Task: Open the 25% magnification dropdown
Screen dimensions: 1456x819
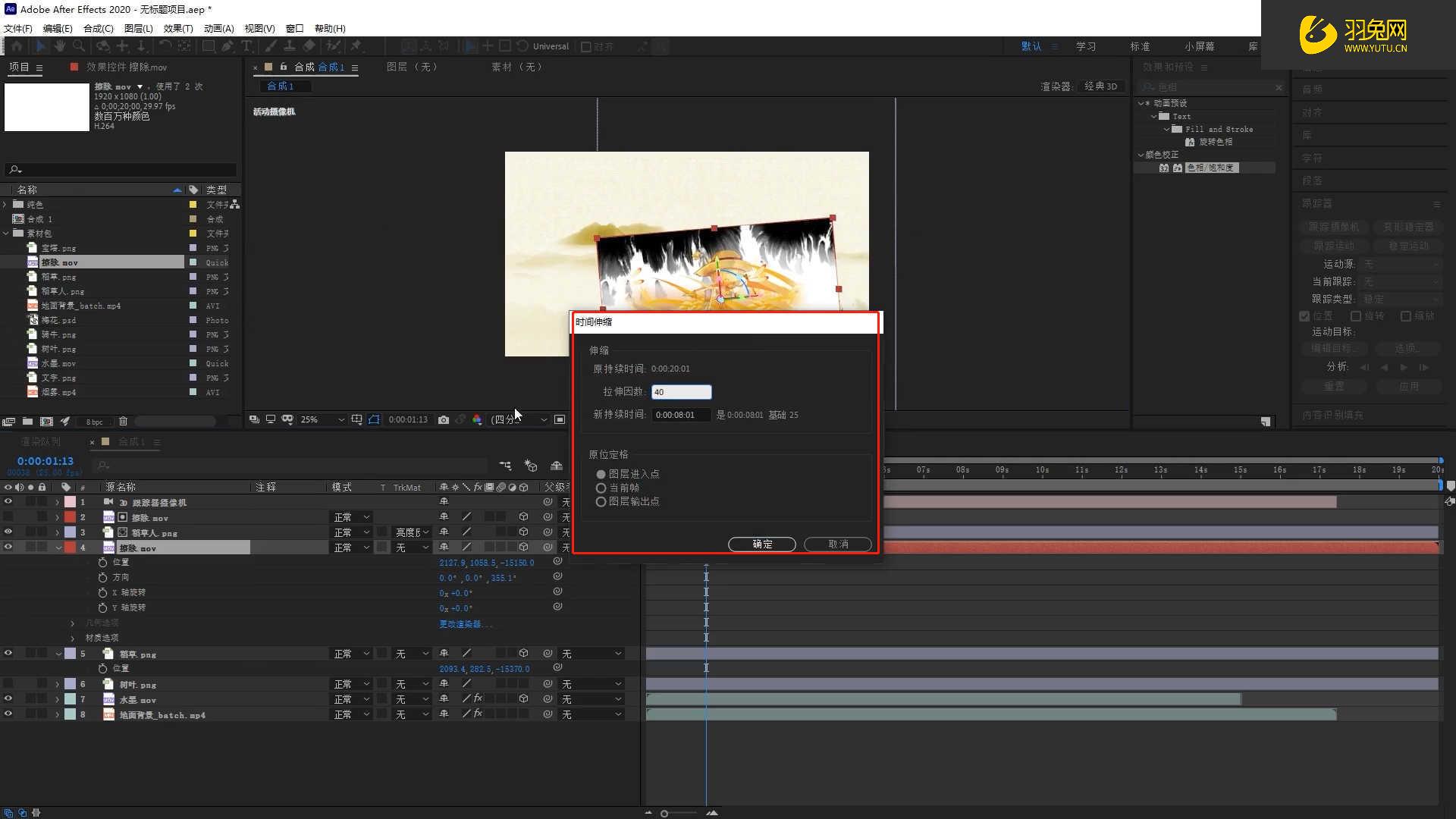Action: pos(322,419)
